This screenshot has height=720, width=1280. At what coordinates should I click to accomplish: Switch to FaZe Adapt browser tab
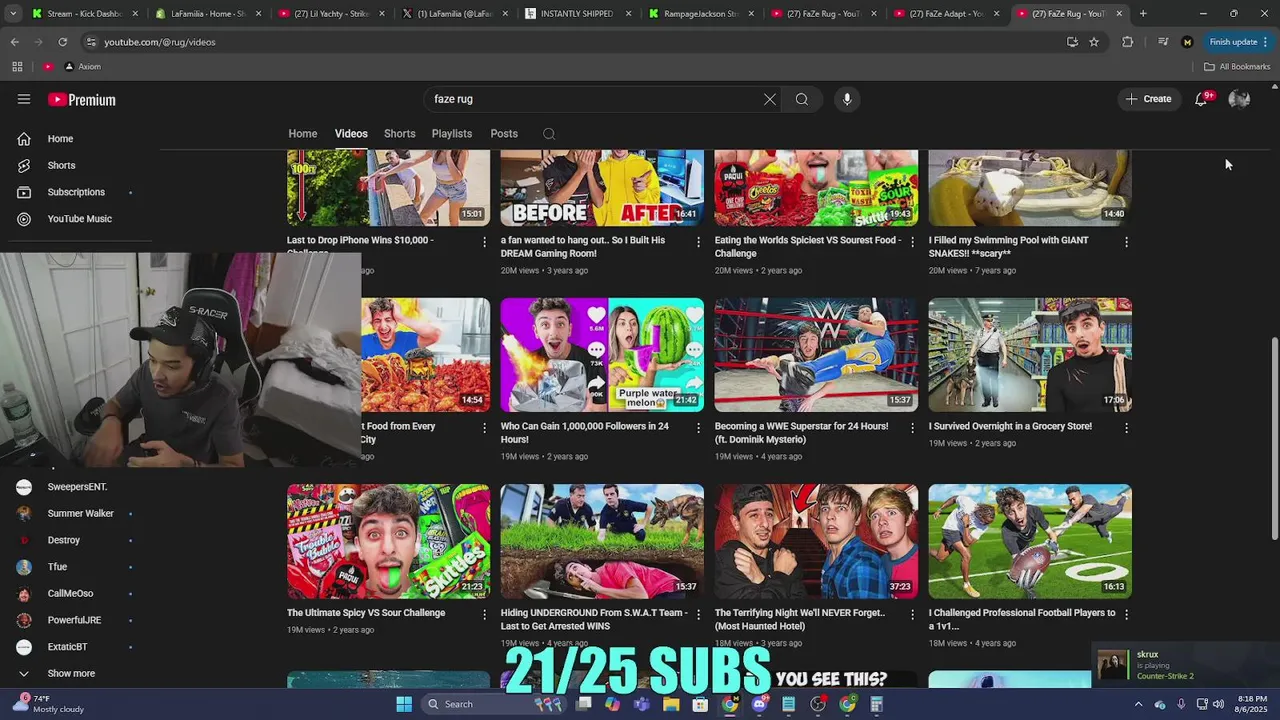[x=946, y=14]
